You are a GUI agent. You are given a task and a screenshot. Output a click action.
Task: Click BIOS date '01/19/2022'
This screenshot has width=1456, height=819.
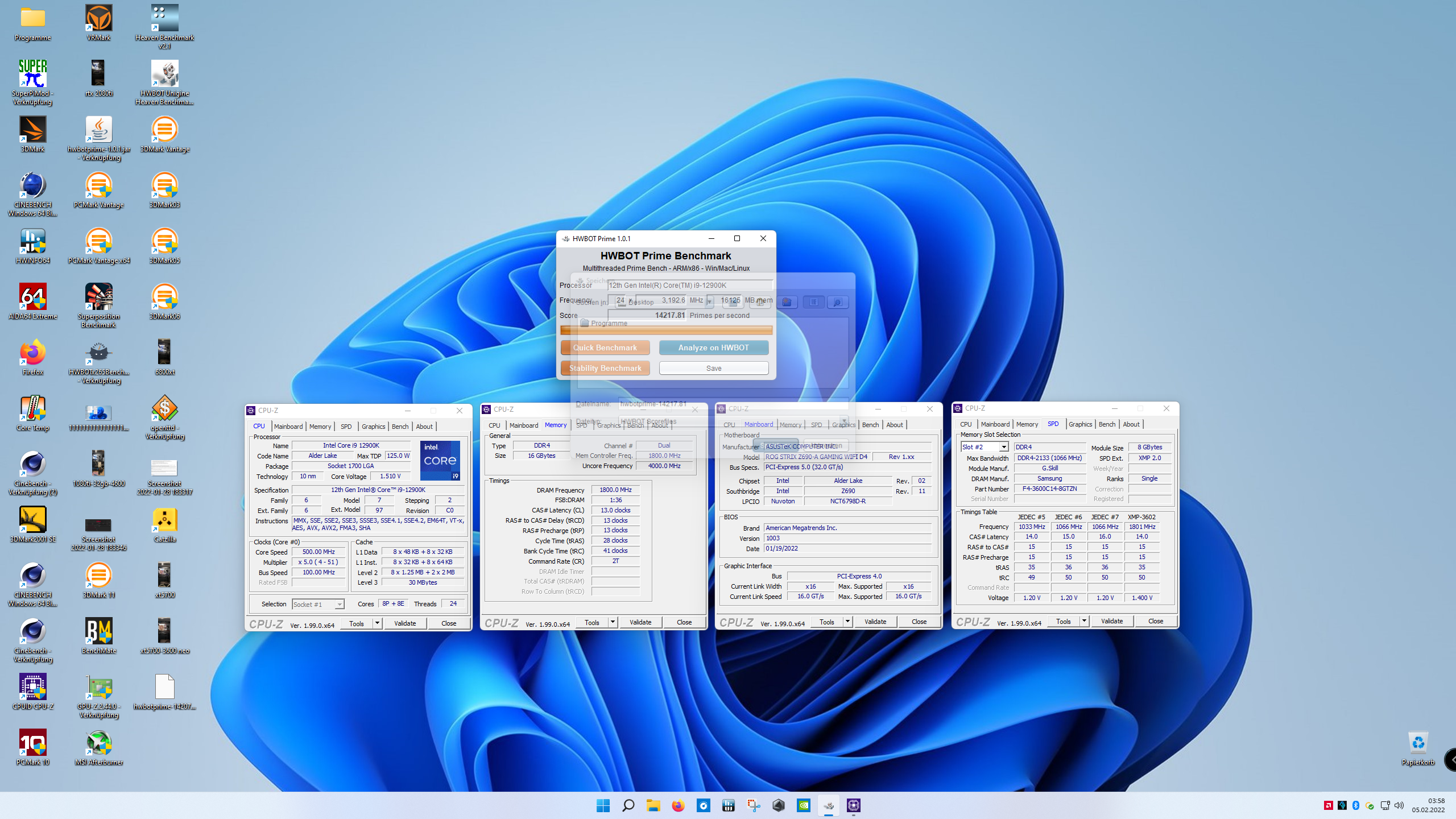coord(847,549)
